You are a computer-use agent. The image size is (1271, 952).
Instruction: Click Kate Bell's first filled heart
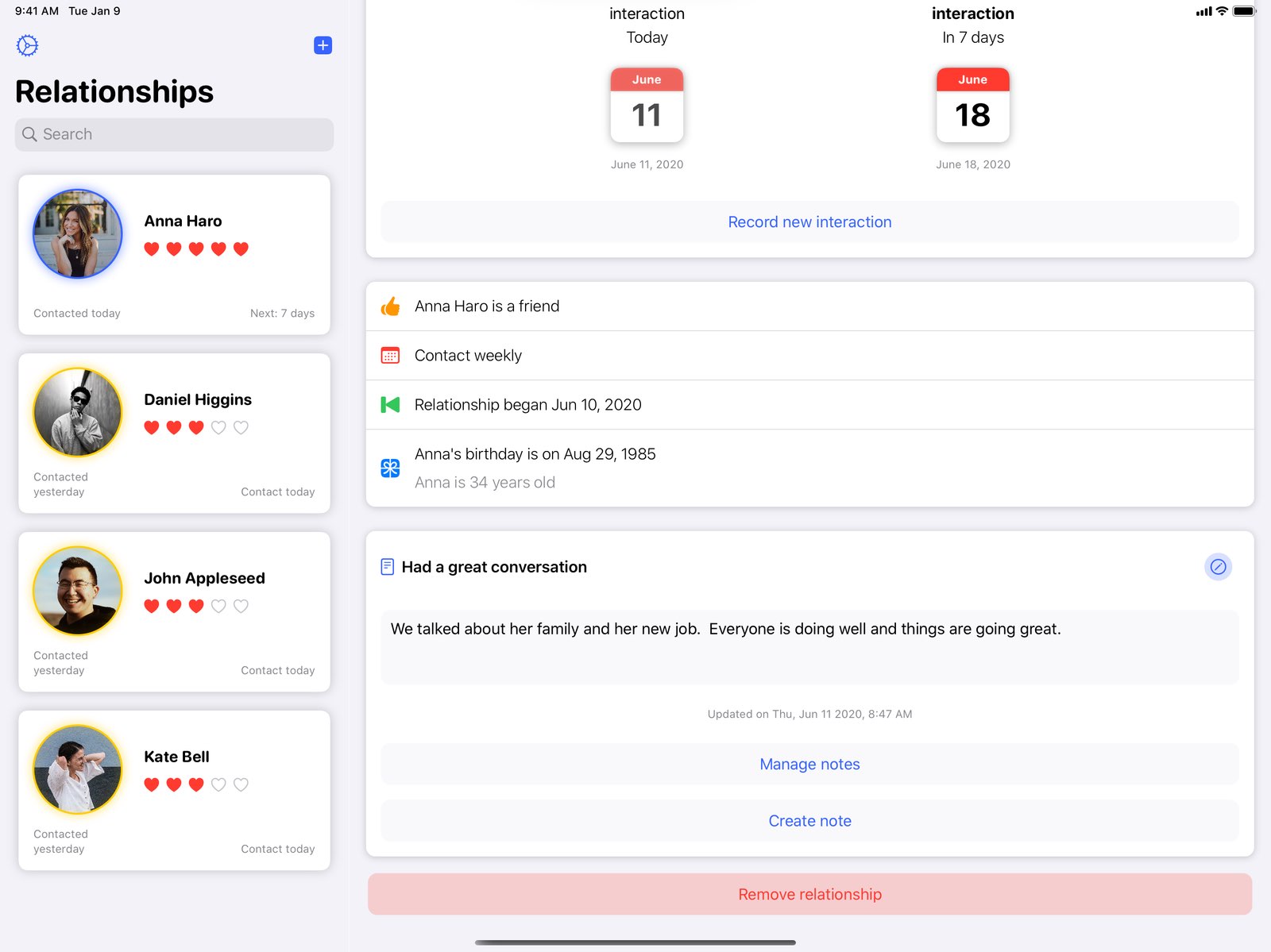[x=152, y=784]
